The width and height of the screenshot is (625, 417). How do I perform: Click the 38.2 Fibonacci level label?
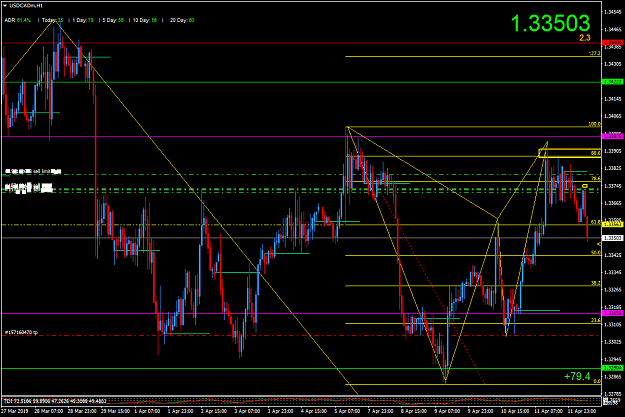596,283
